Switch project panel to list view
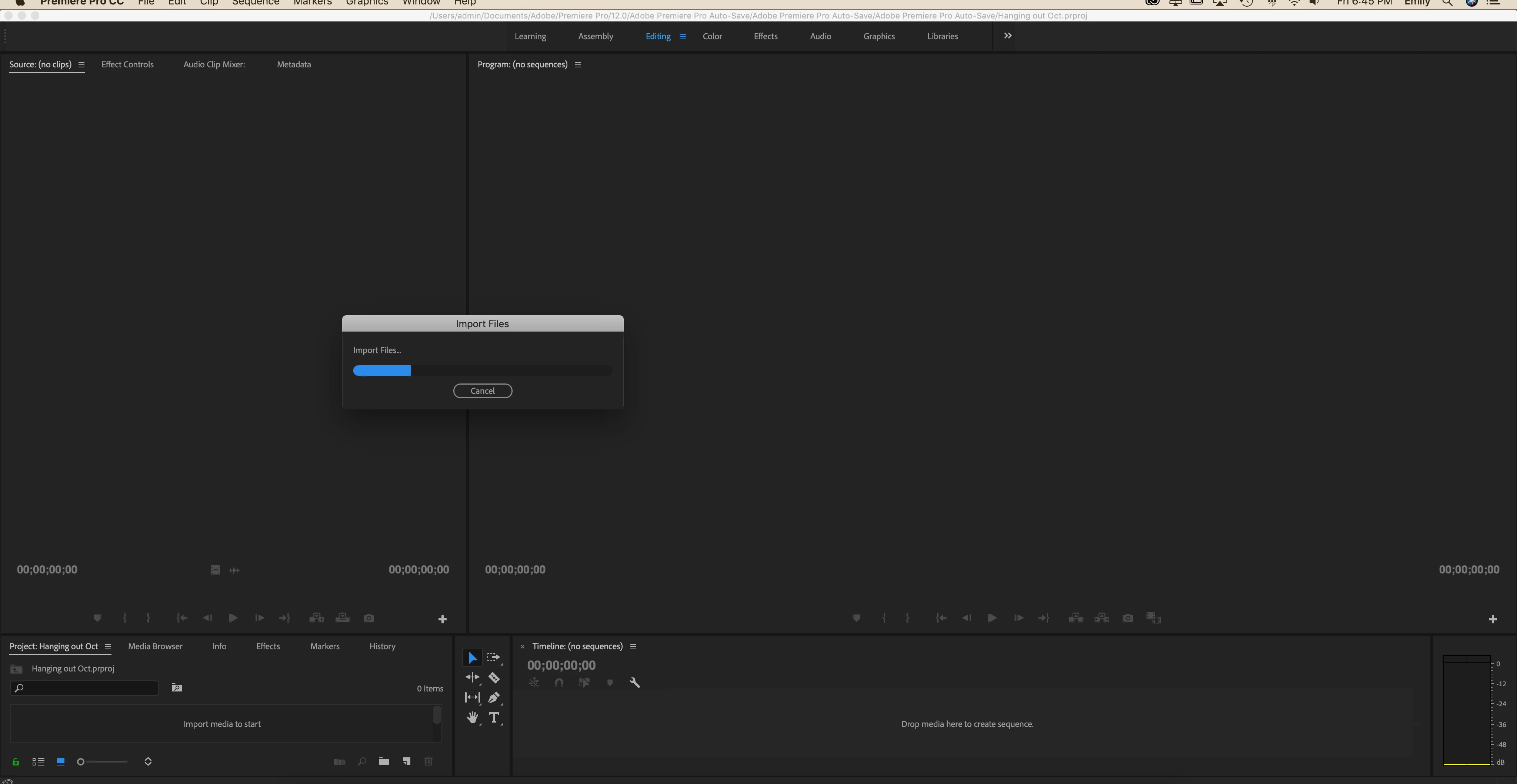Screen dimensions: 1517x784 click(x=38, y=762)
